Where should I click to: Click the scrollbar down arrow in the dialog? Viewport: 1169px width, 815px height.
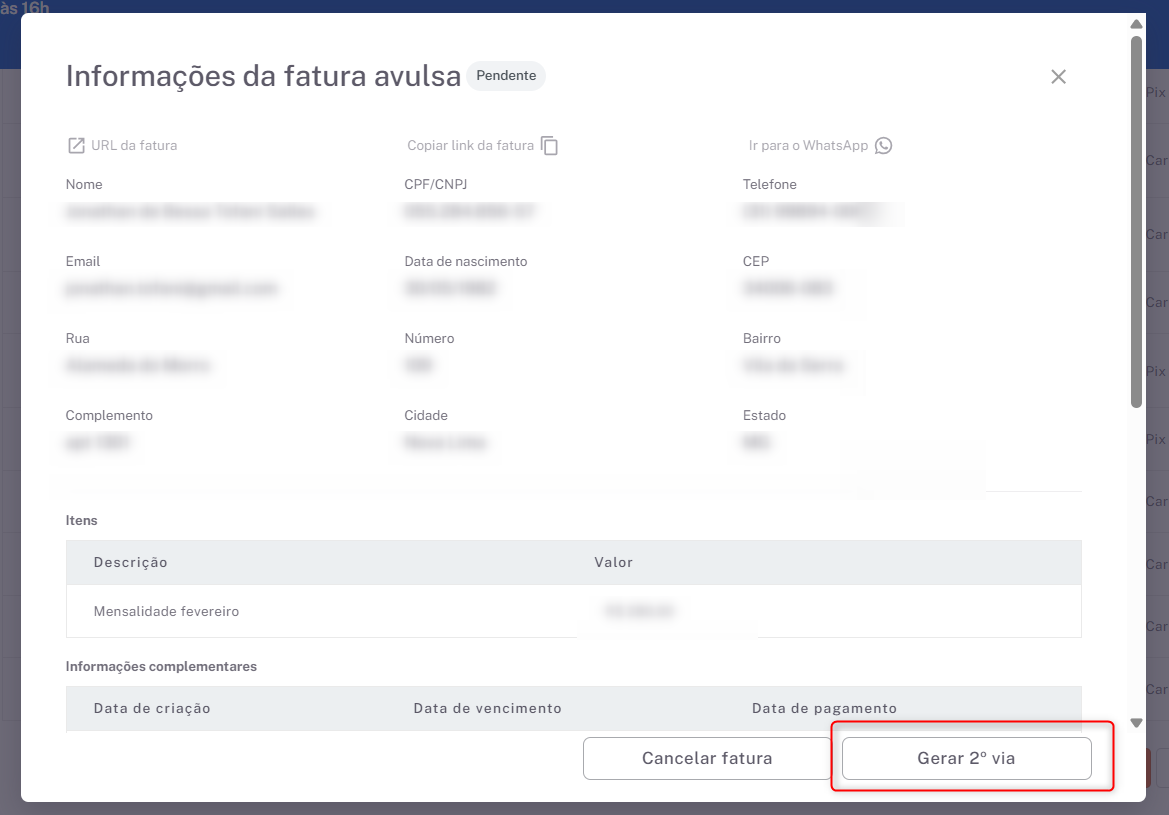pyautogui.click(x=1136, y=722)
